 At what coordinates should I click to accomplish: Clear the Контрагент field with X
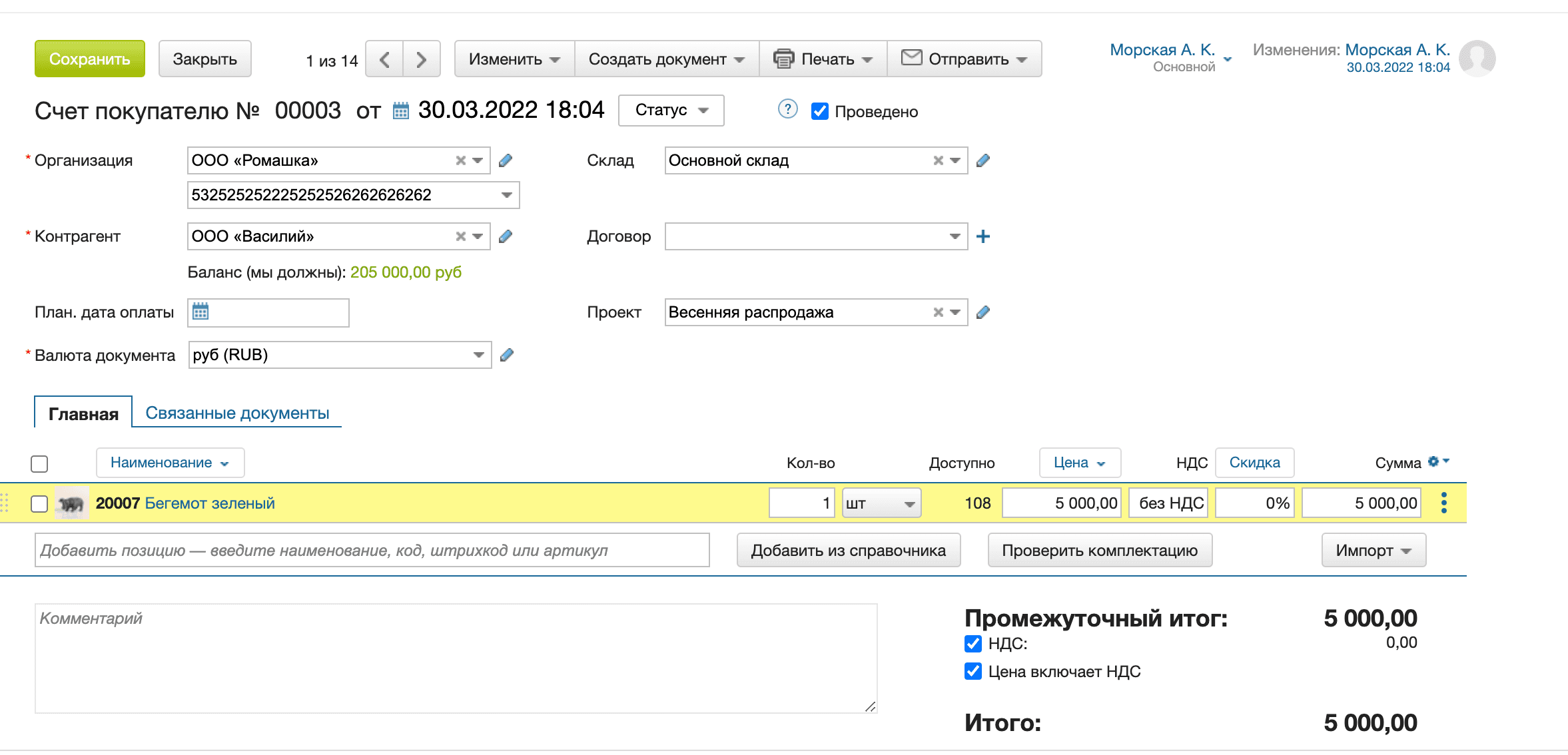[460, 236]
